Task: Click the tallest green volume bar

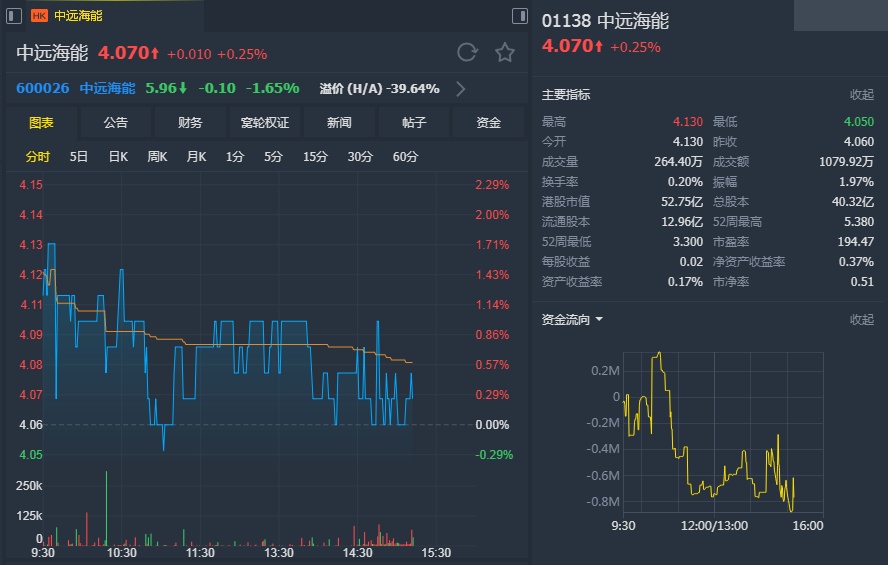Action: [x=106, y=508]
